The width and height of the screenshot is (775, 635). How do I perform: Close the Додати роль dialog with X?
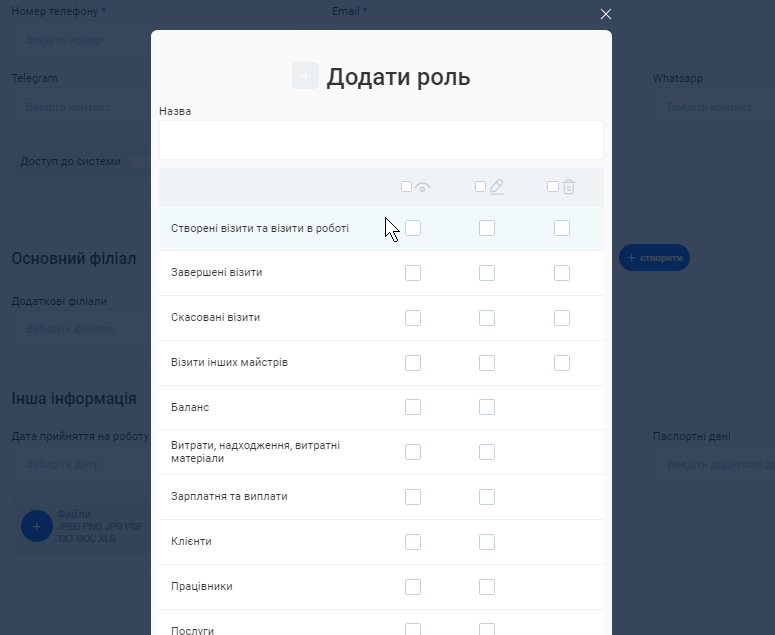[605, 14]
